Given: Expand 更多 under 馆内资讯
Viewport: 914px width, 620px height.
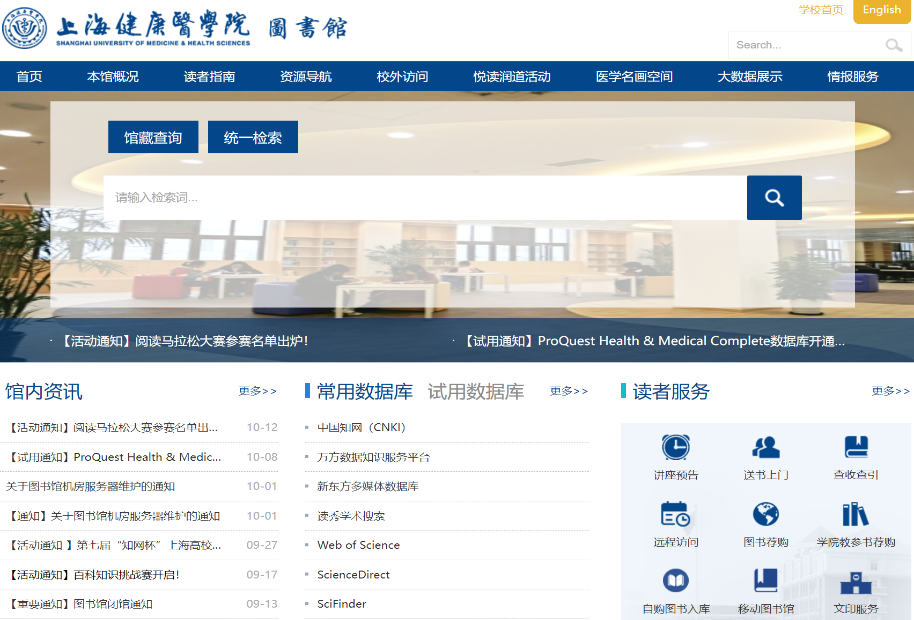Looking at the screenshot, I should tap(258, 391).
